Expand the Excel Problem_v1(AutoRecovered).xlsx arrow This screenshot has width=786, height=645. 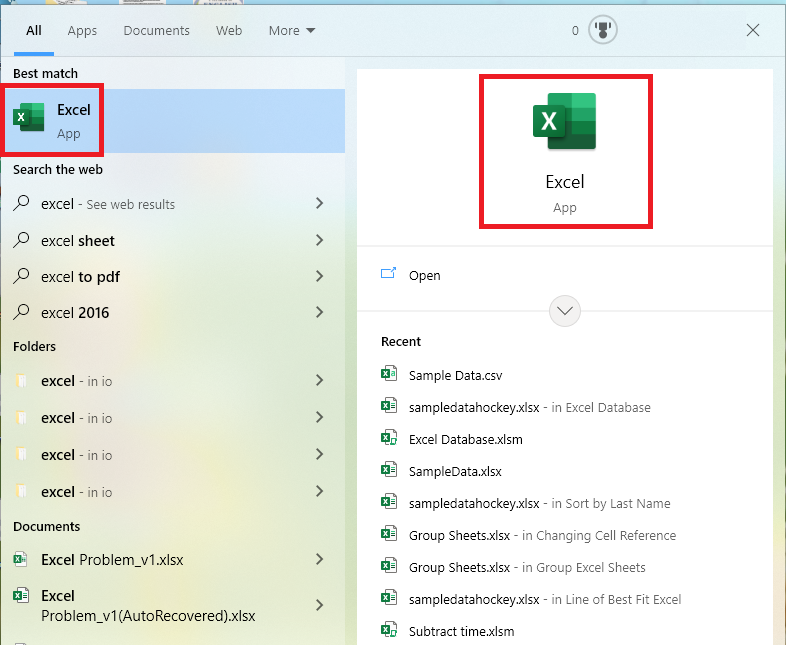pyautogui.click(x=319, y=605)
